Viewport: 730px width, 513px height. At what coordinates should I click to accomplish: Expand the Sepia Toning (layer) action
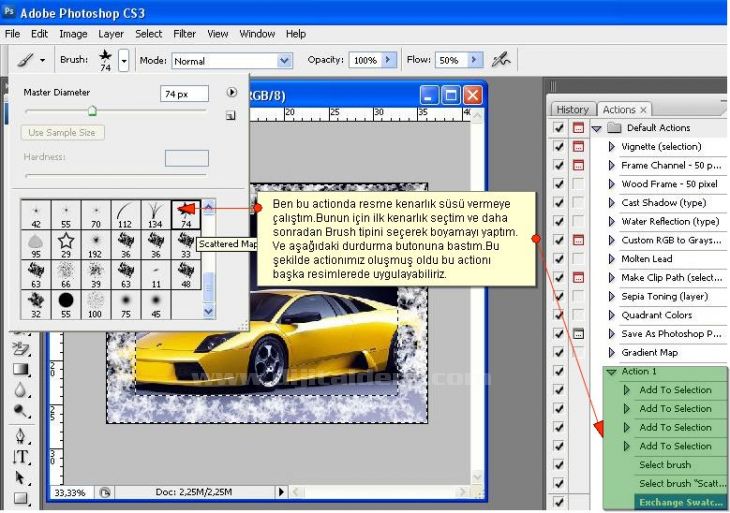pyautogui.click(x=611, y=297)
